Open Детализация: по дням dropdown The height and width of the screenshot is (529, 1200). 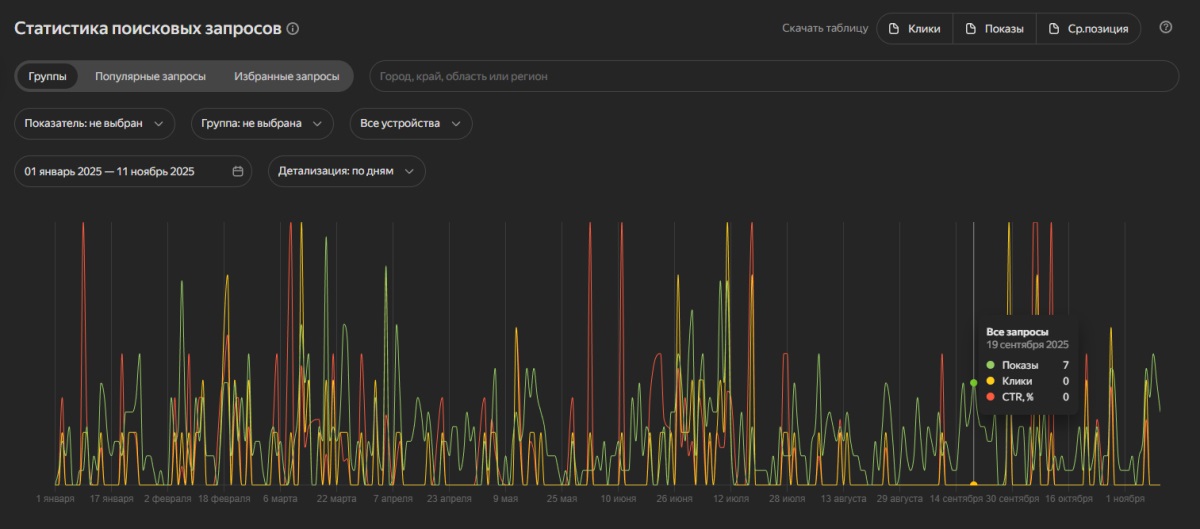[347, 171]
